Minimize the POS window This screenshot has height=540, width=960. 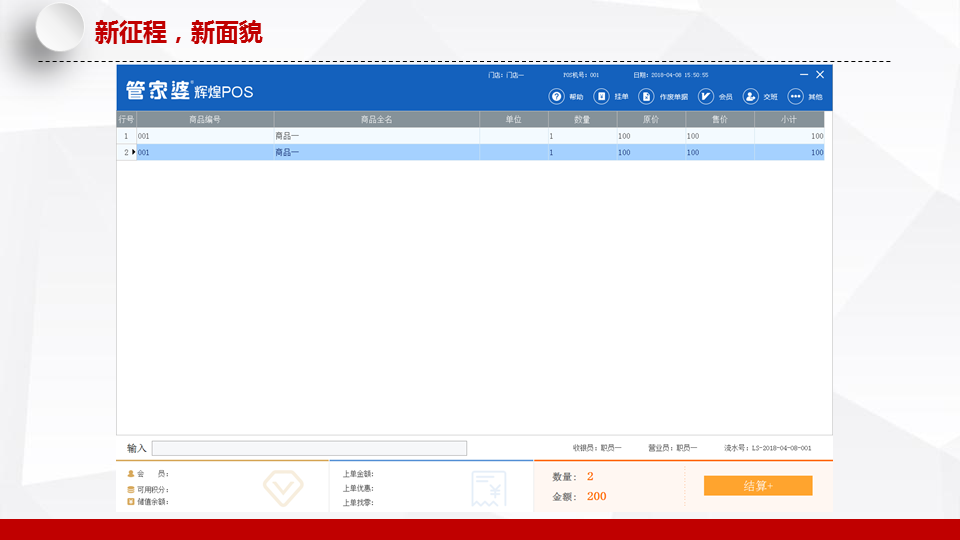(x=804, y=75)
